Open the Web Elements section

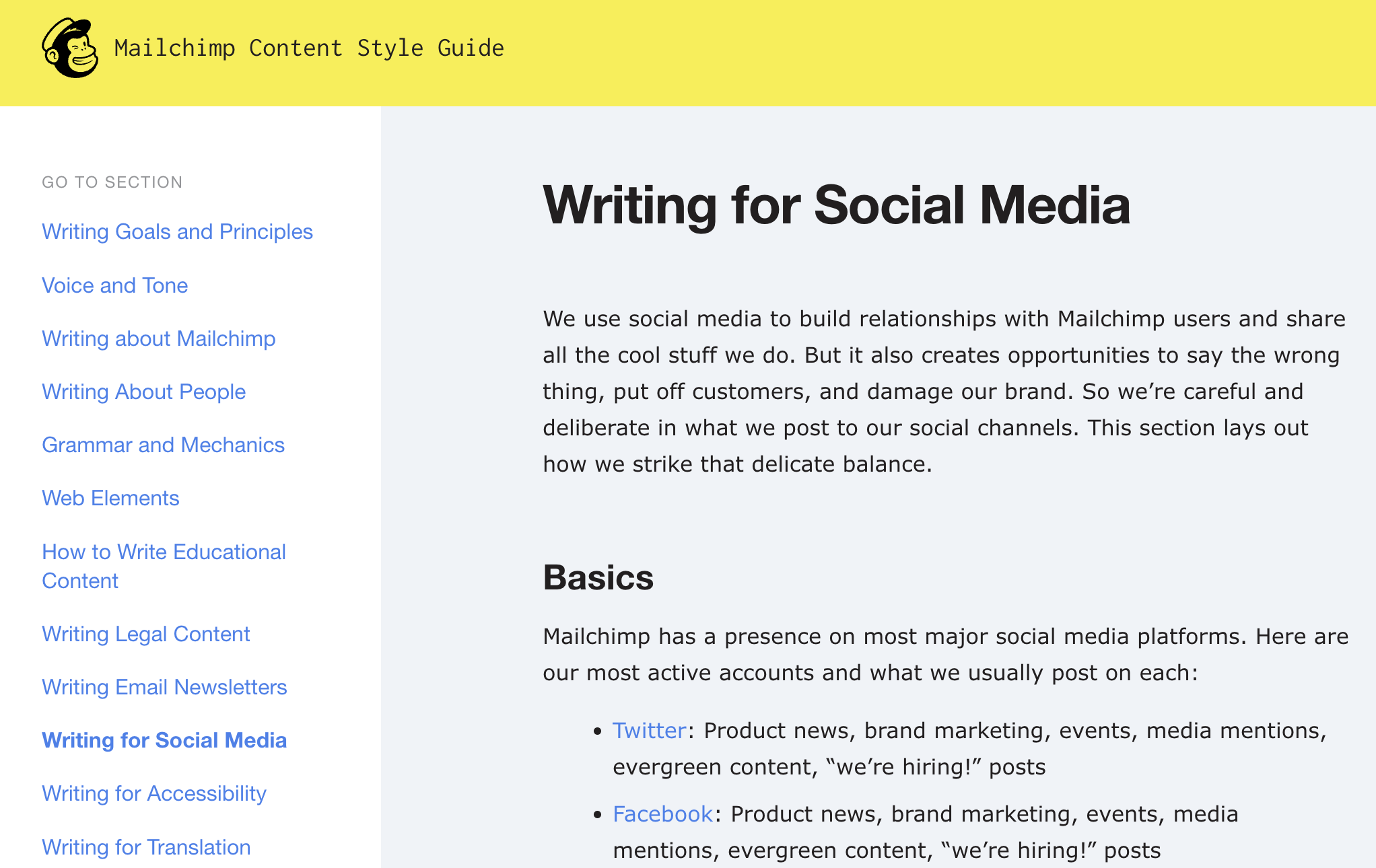coord(110,498)
